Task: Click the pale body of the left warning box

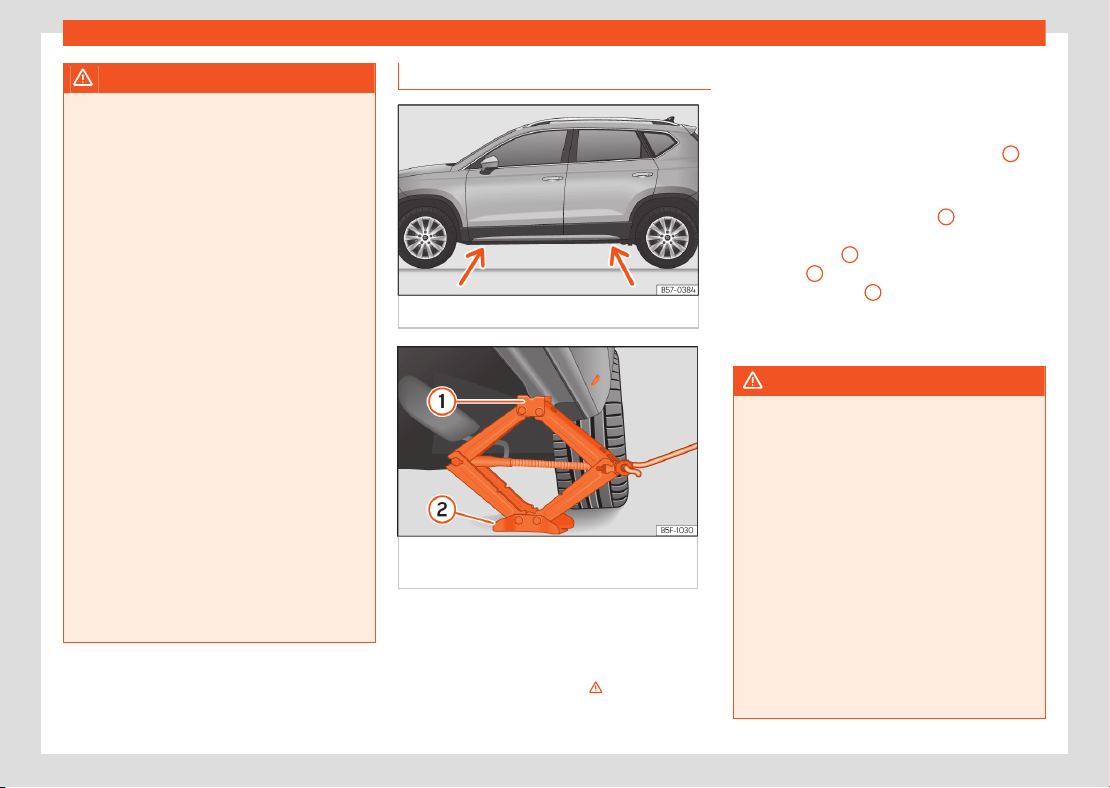Action: [x=219, y=367]
